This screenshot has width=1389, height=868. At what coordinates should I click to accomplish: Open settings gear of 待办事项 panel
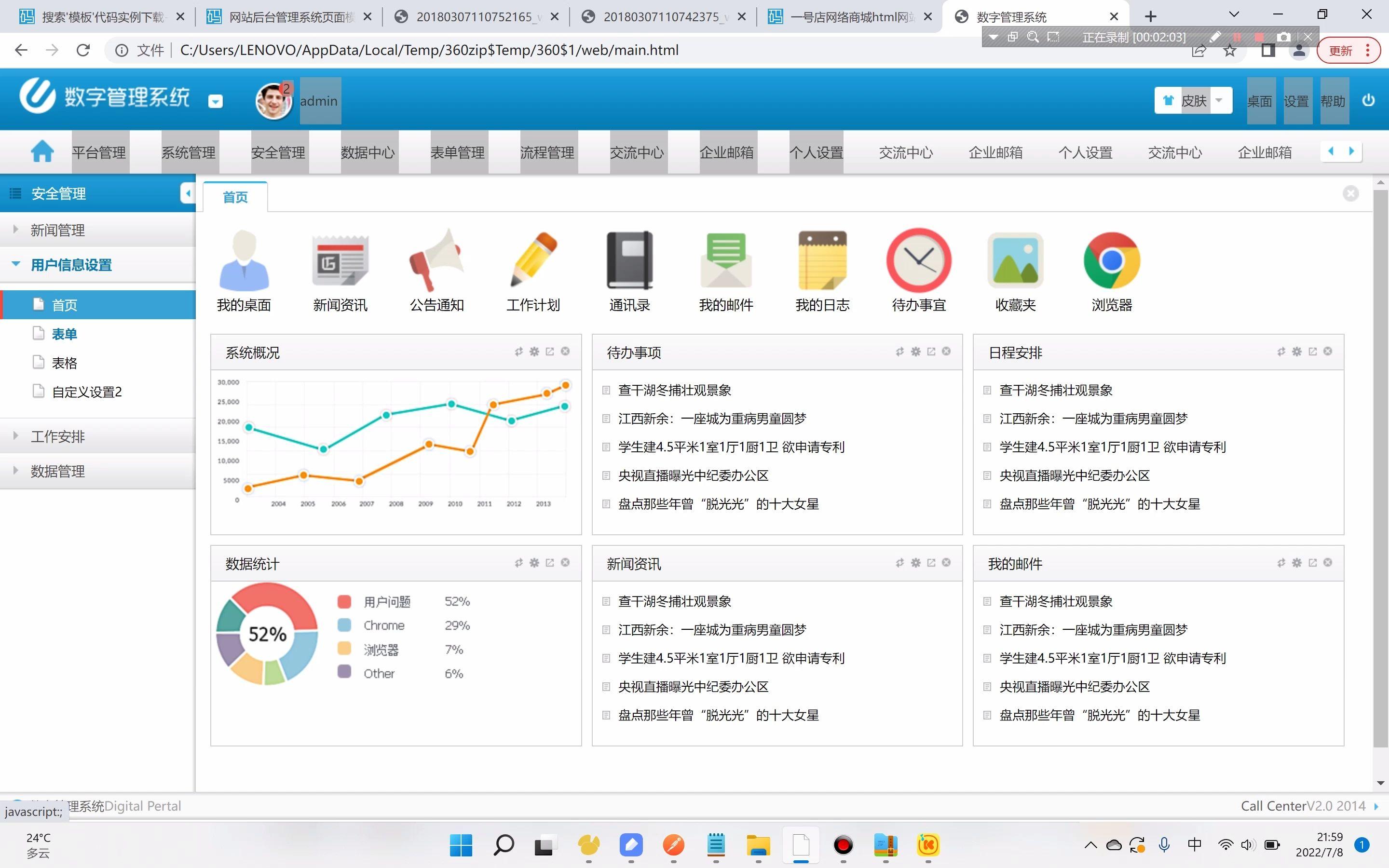pyautogui.click(x=915, y=352)
